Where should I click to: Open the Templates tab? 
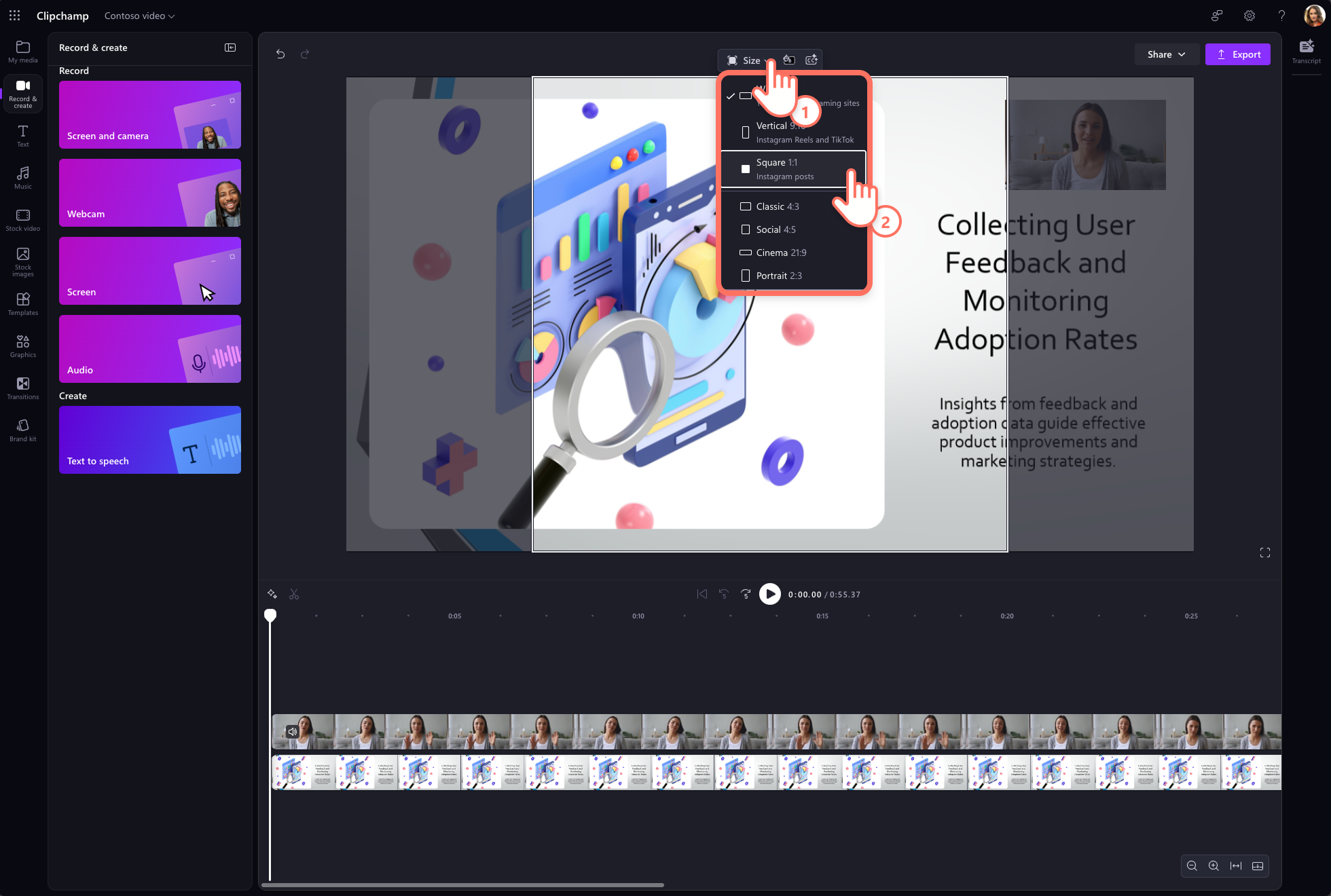23,304
